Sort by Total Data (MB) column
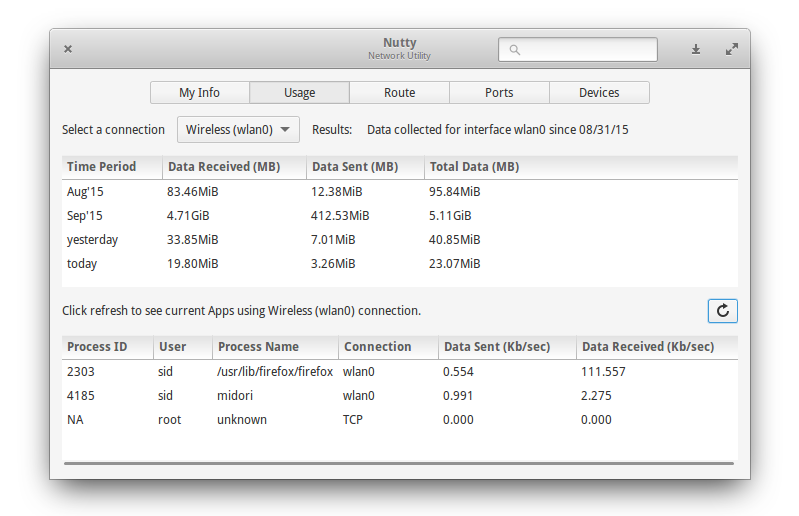 pos(581,167)
